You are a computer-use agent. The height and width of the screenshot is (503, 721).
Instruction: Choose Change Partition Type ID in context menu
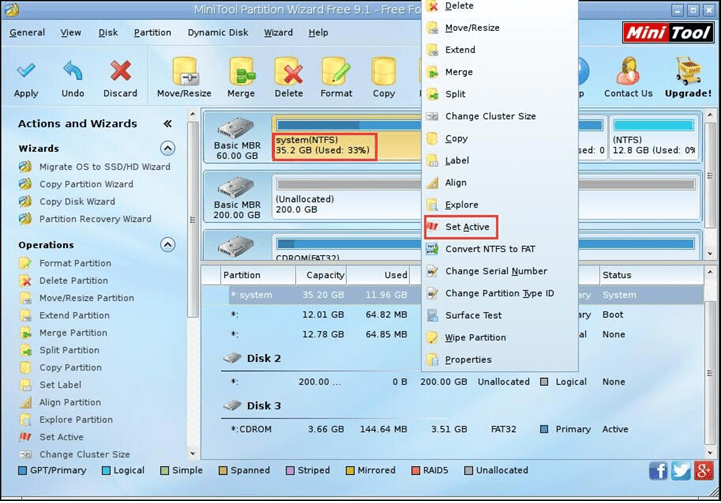click(x=500, y=293)
